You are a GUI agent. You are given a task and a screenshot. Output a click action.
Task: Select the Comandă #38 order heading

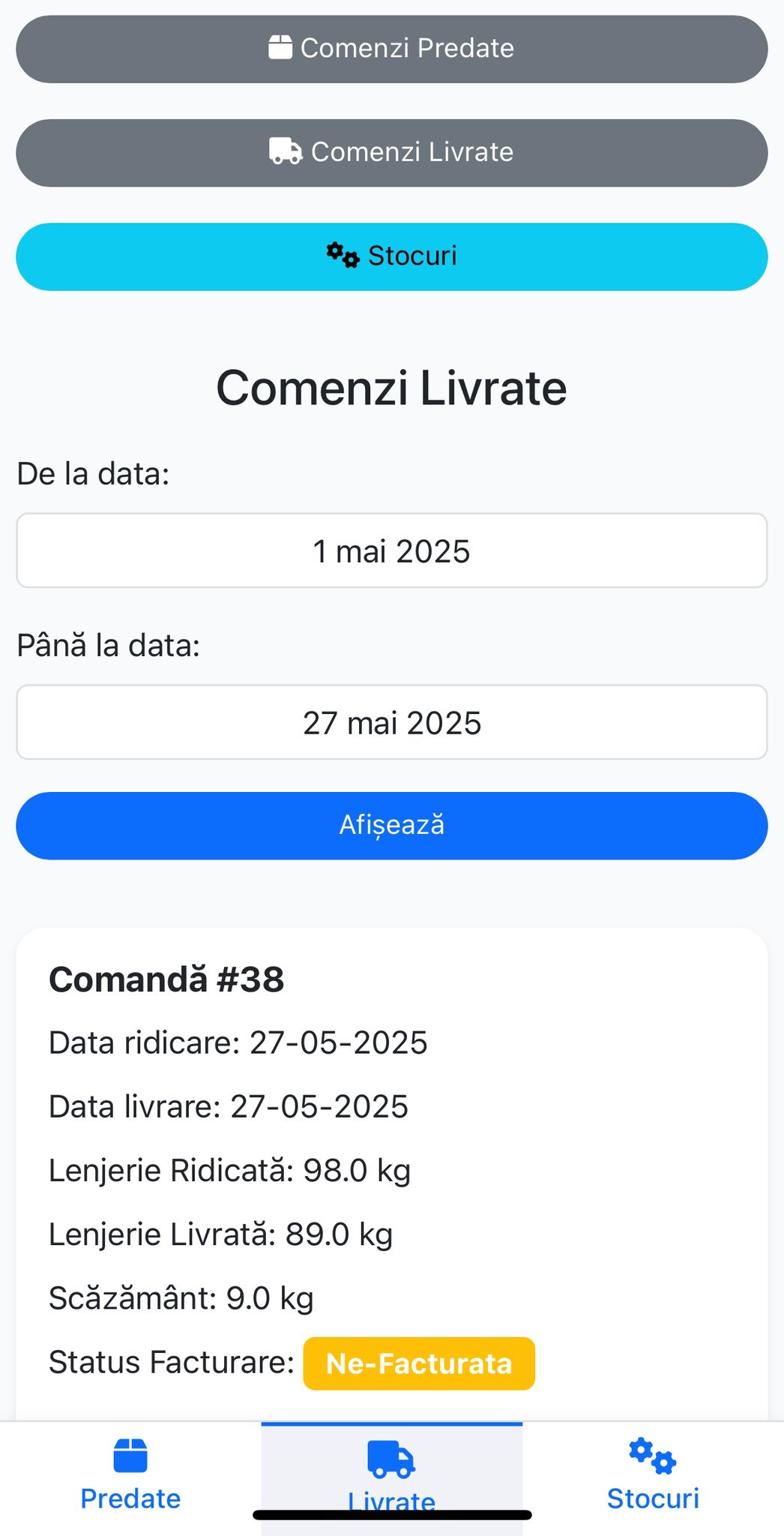click(166, 979)
